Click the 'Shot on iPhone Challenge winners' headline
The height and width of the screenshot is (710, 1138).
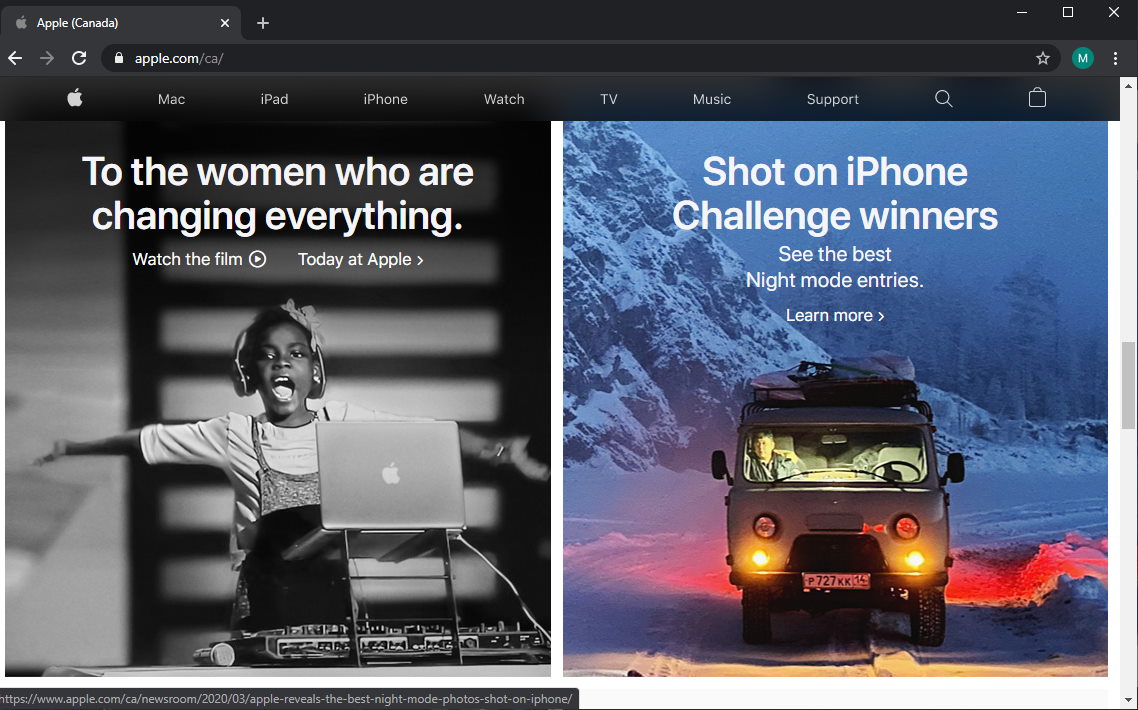(835, 194)
